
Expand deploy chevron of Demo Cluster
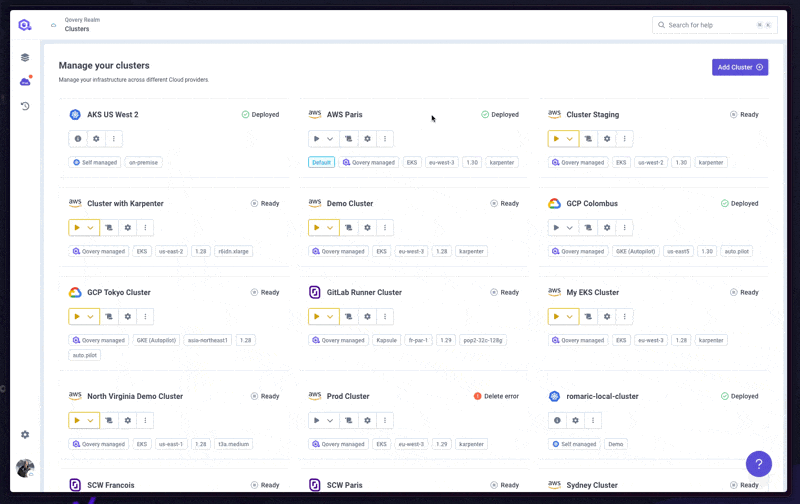[x=330, y=228]
